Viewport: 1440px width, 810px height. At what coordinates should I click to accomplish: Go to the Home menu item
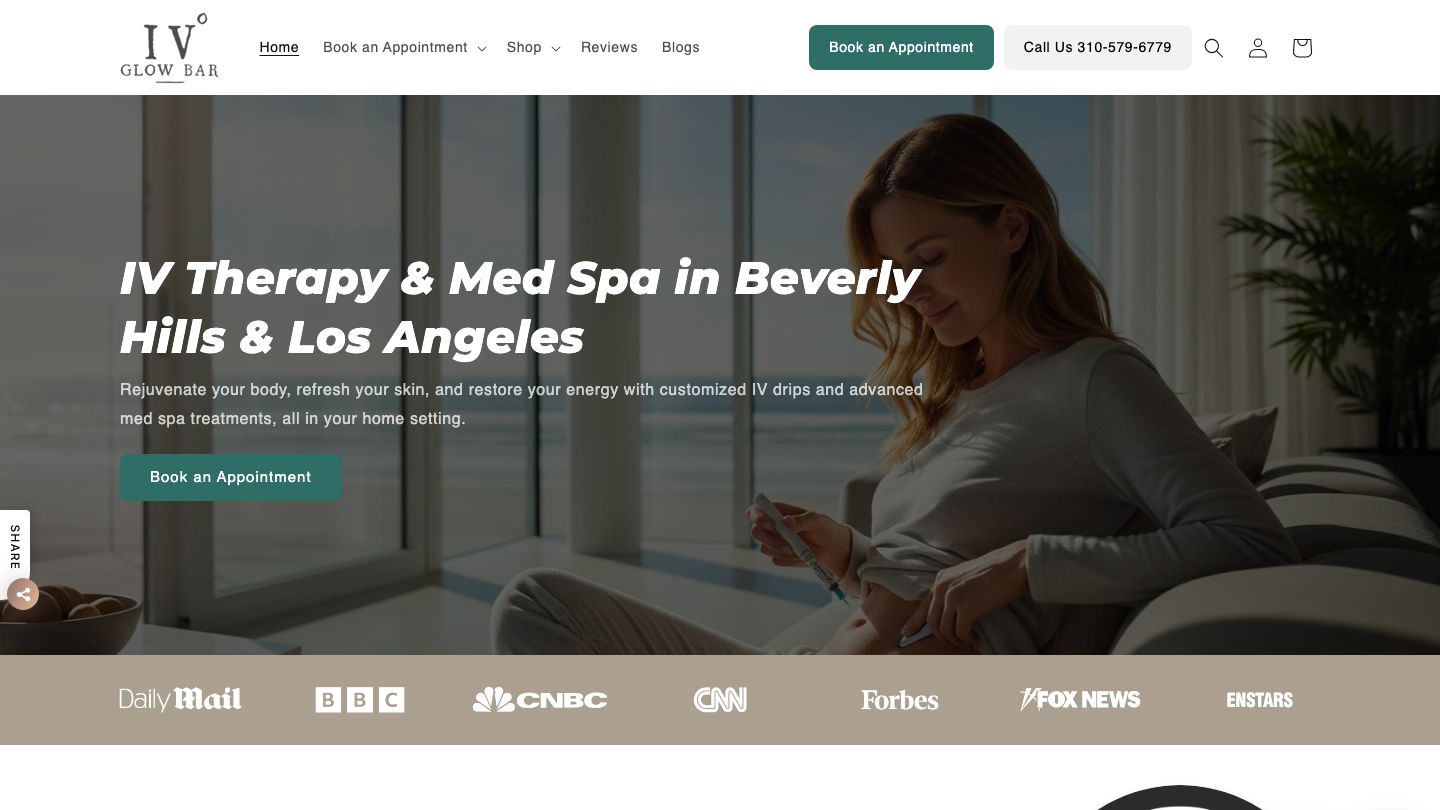point(279,47)
